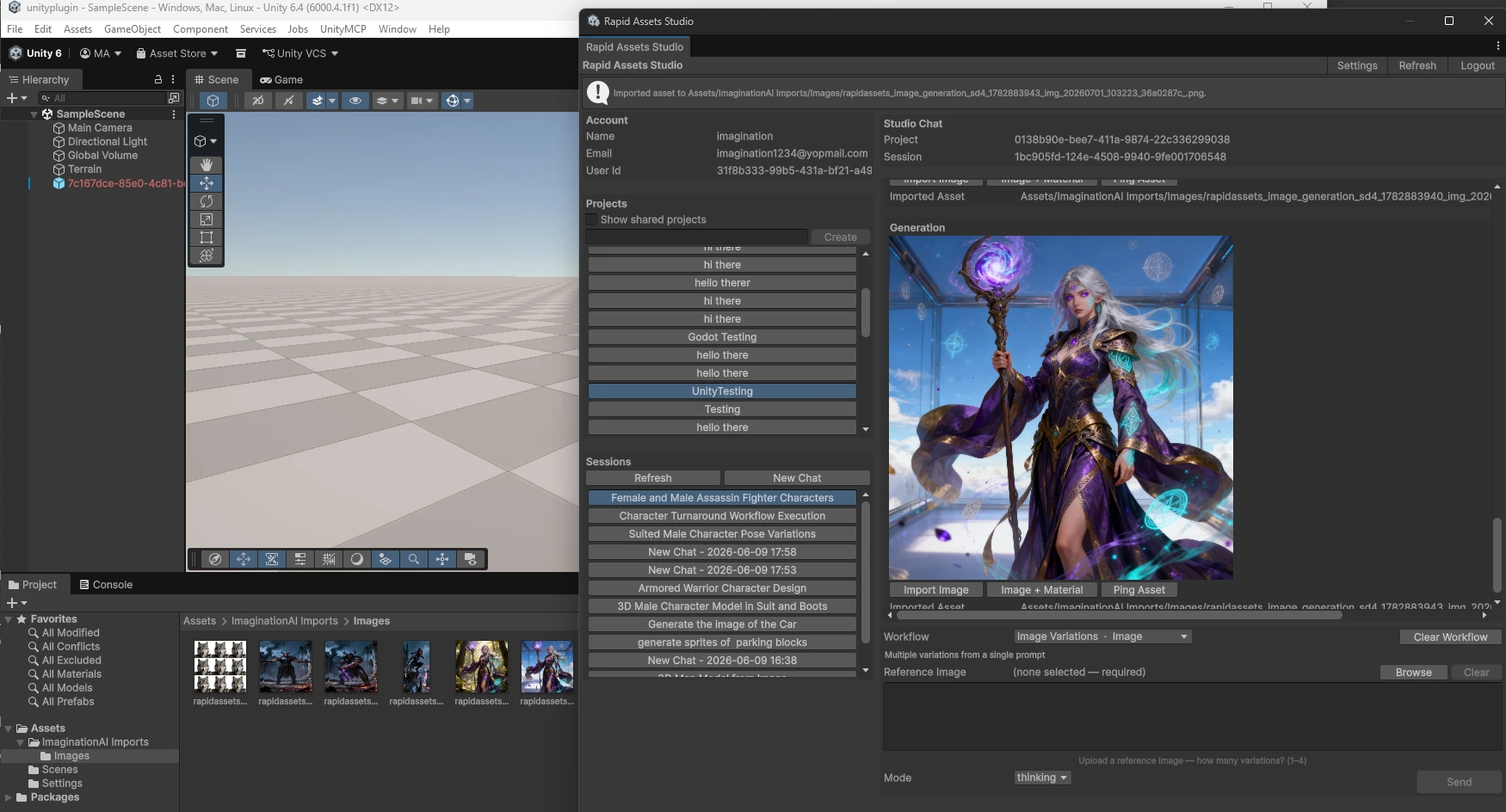Click the cube draw-mode button in Scene toolbar
This screenshot has width=1506, height=812.
(213, 101)
